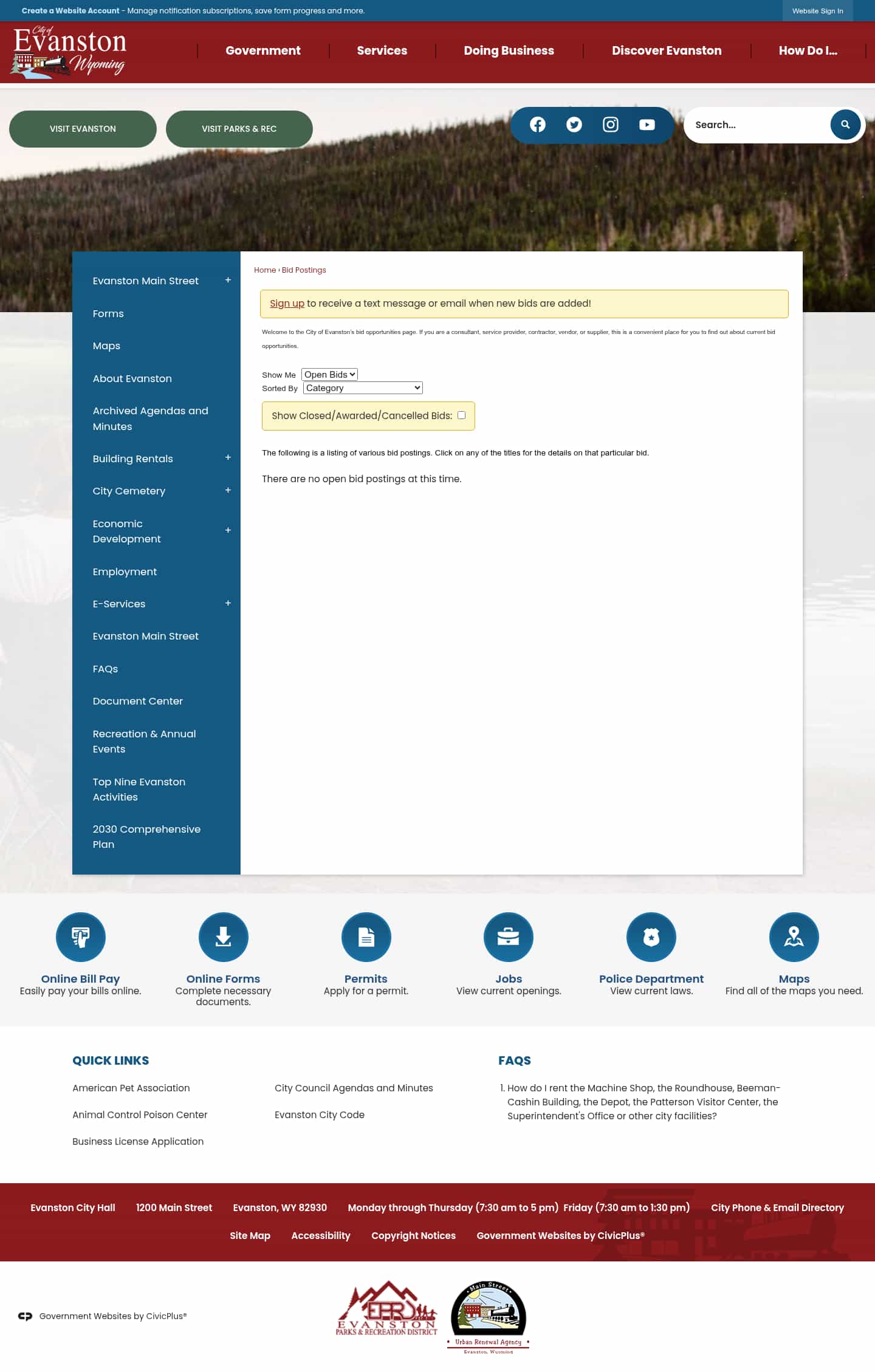
Task: Expand the Building Rentals submenu
Action: click(x=228, y=457)
